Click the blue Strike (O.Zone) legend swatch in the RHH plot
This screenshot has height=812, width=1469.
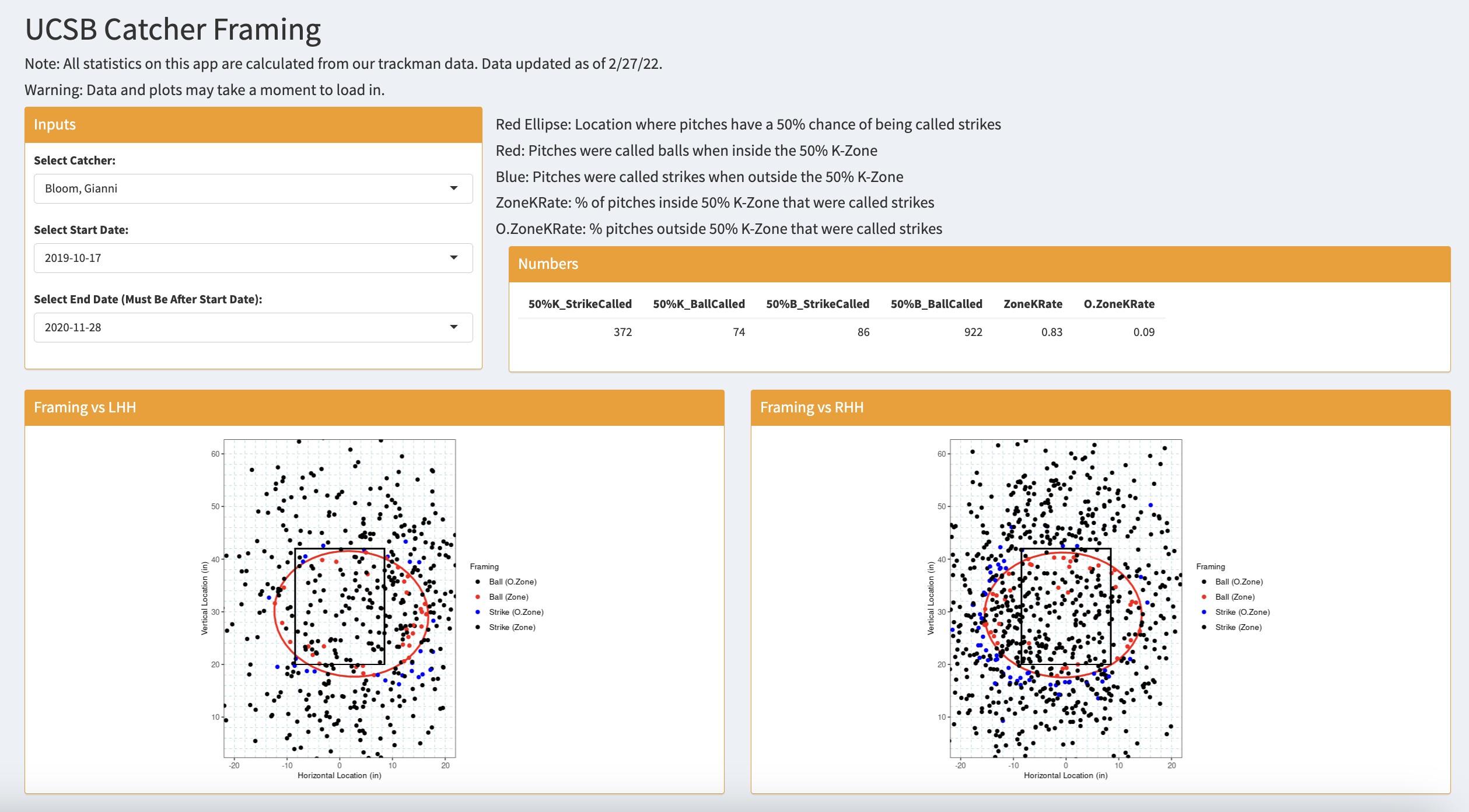click(1204, 612)
